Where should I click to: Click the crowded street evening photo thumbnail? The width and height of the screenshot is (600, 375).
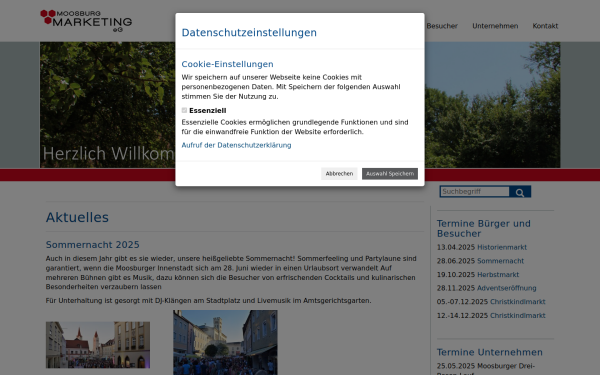pos(225,342)
